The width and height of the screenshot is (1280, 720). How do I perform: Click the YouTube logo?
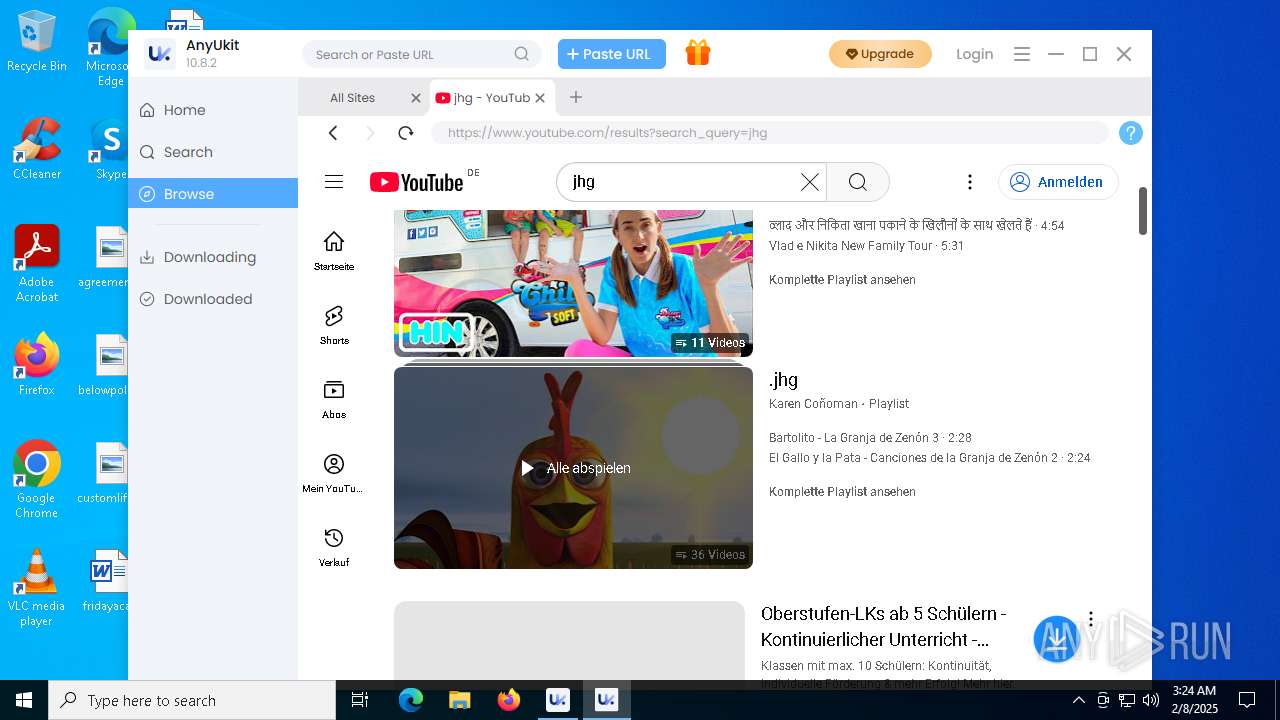pyautogui.click(x=417, y=182)
